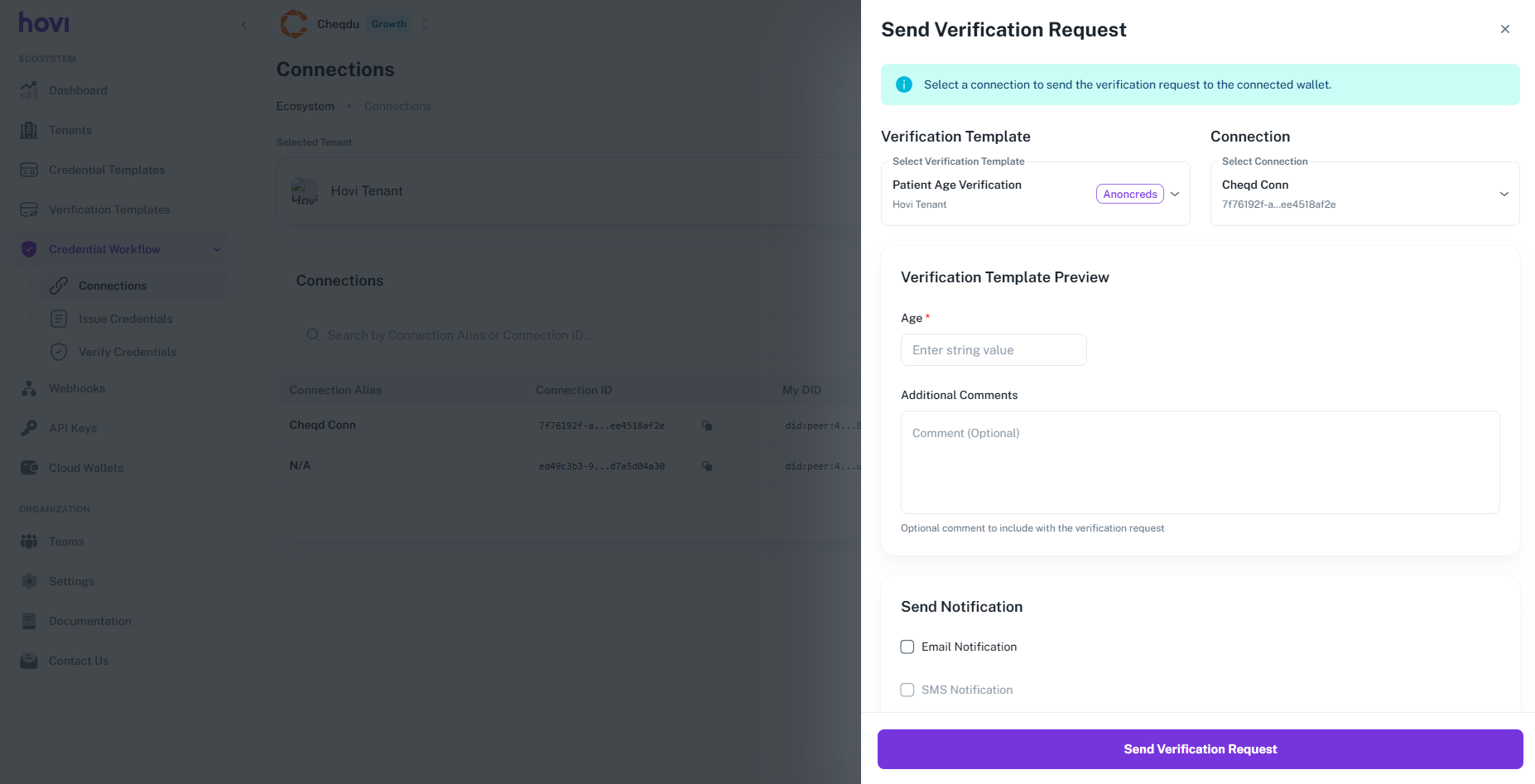Viewport: 1535px width, 784px height.
Task: Click the Webhooks icon in sidebar
Action: (29, 388)
